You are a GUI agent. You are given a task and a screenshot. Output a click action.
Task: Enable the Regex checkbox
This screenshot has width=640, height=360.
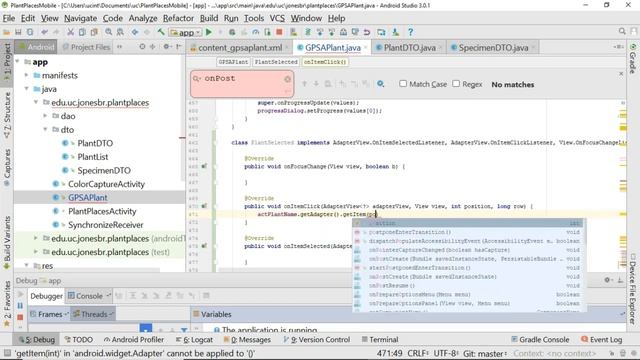click(456, 84)
